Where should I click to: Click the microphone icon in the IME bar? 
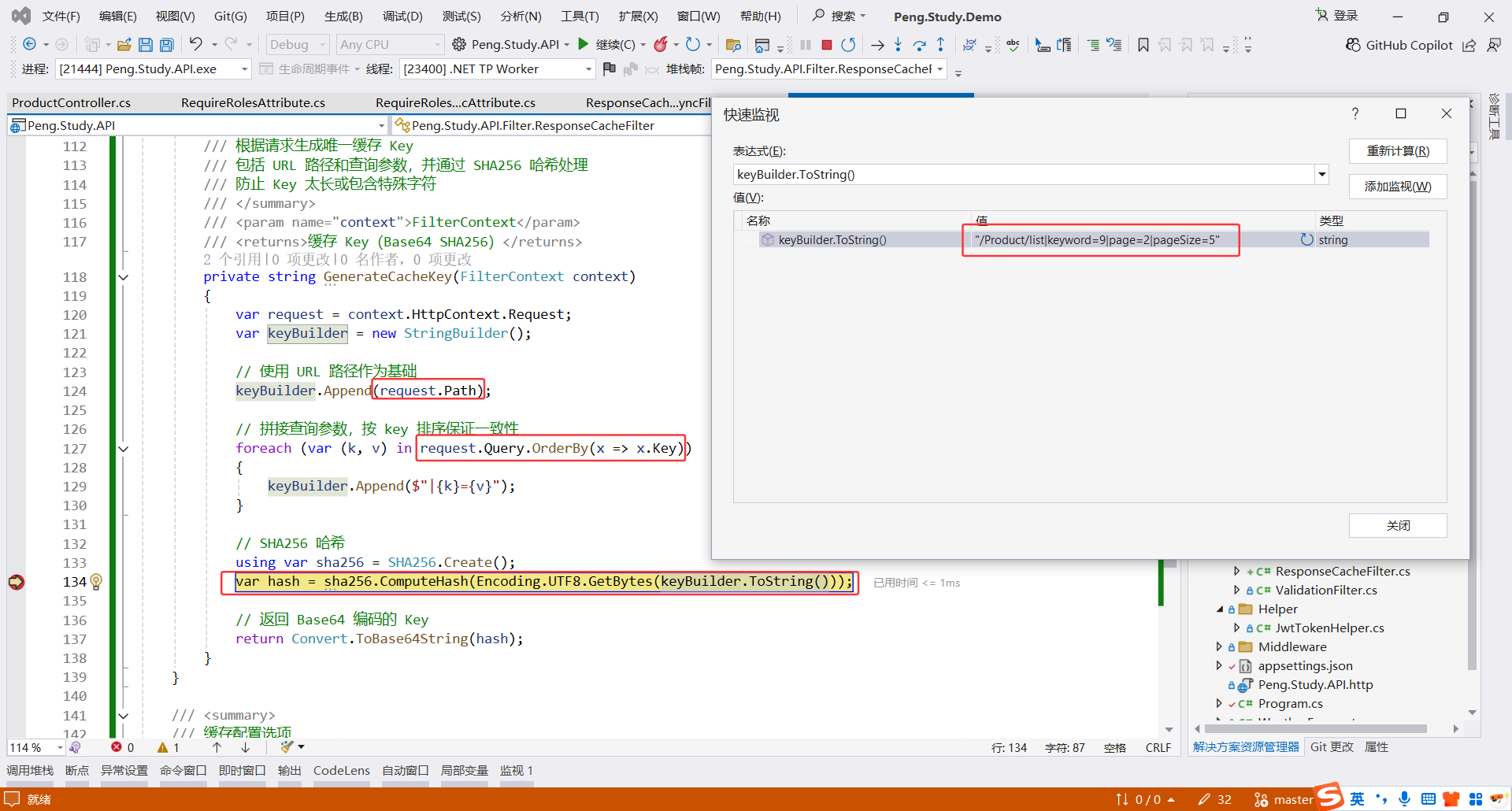coord(1405,799)
